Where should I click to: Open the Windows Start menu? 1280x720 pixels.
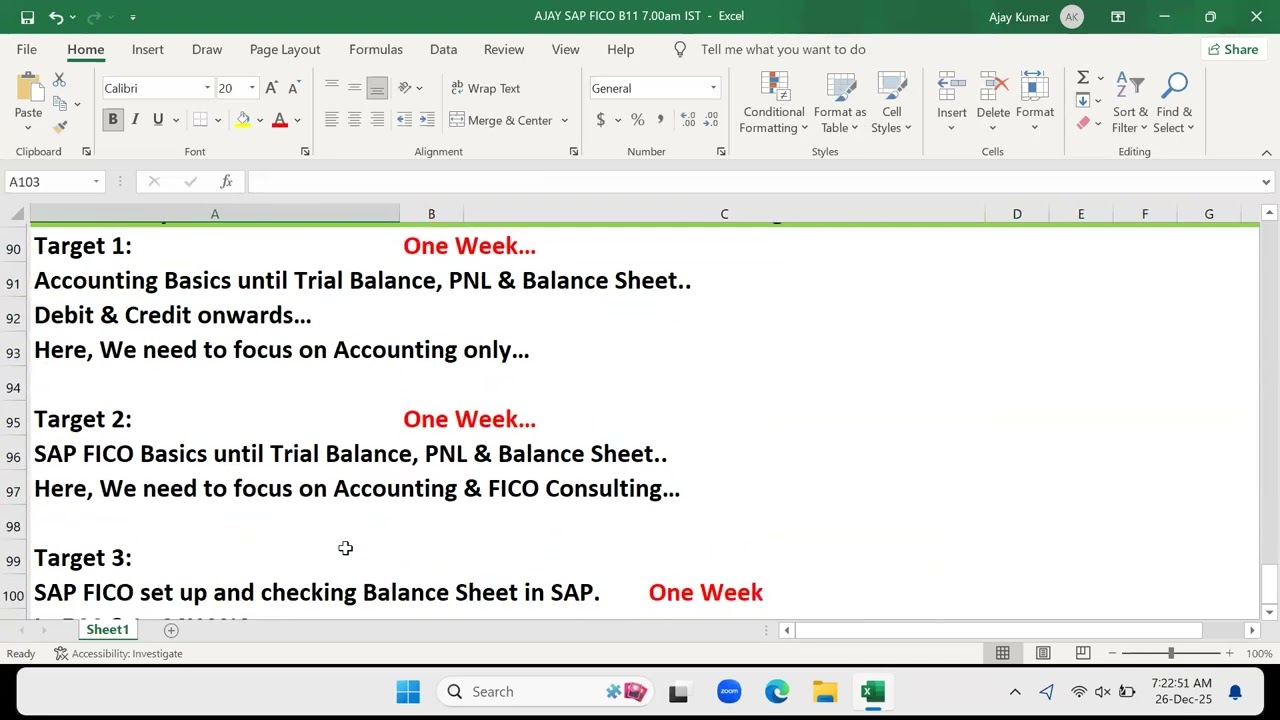pos(408,692)
